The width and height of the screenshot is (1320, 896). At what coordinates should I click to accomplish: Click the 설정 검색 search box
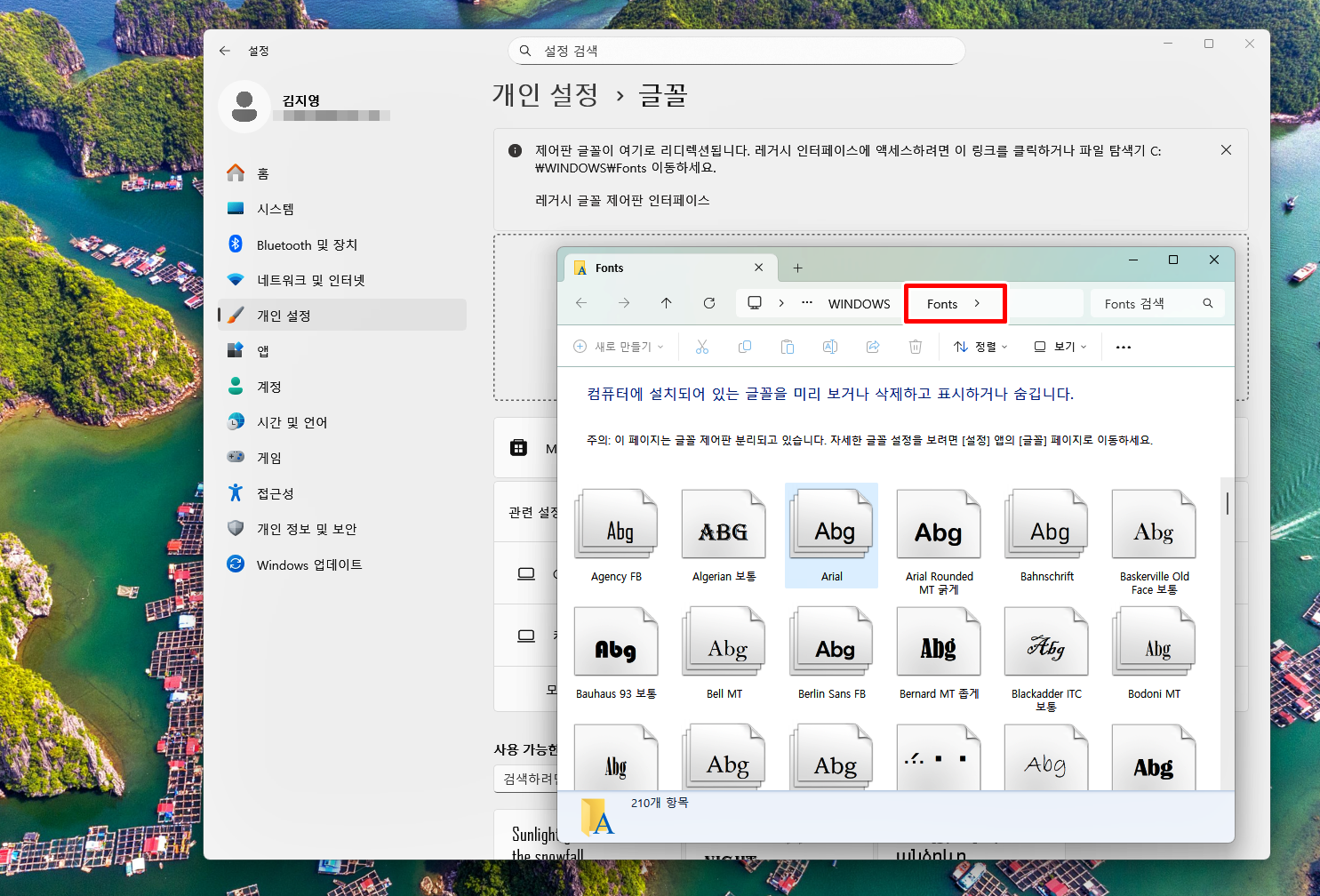tap(736, 51)
